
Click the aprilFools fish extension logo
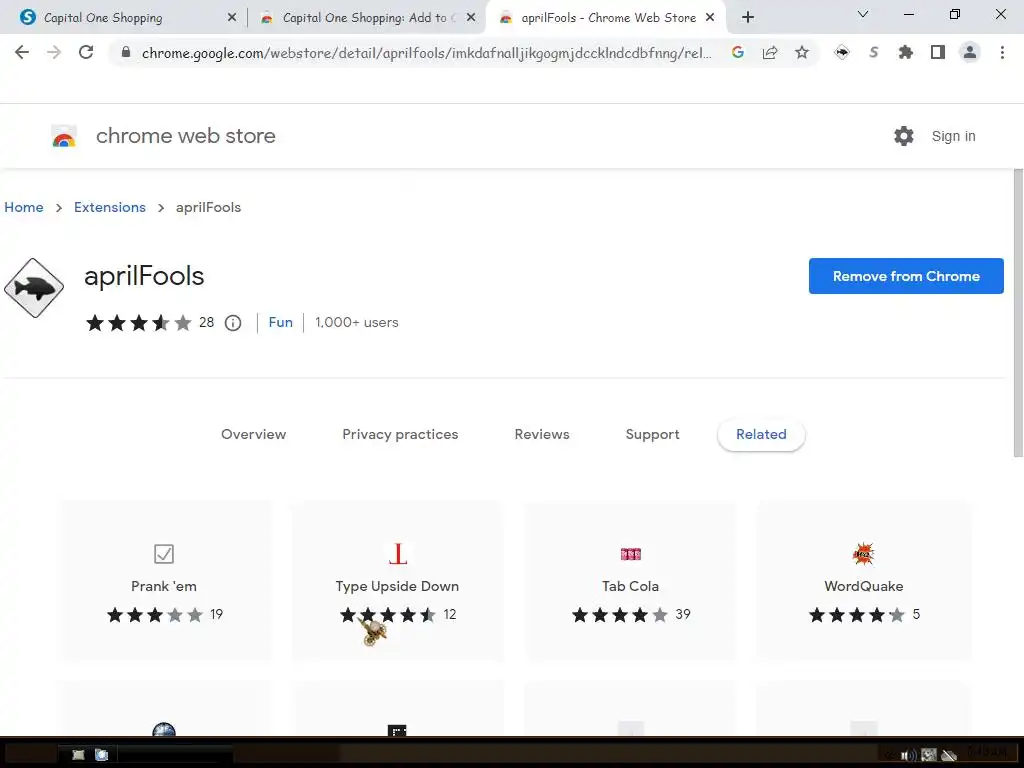(x=34, y=288)
